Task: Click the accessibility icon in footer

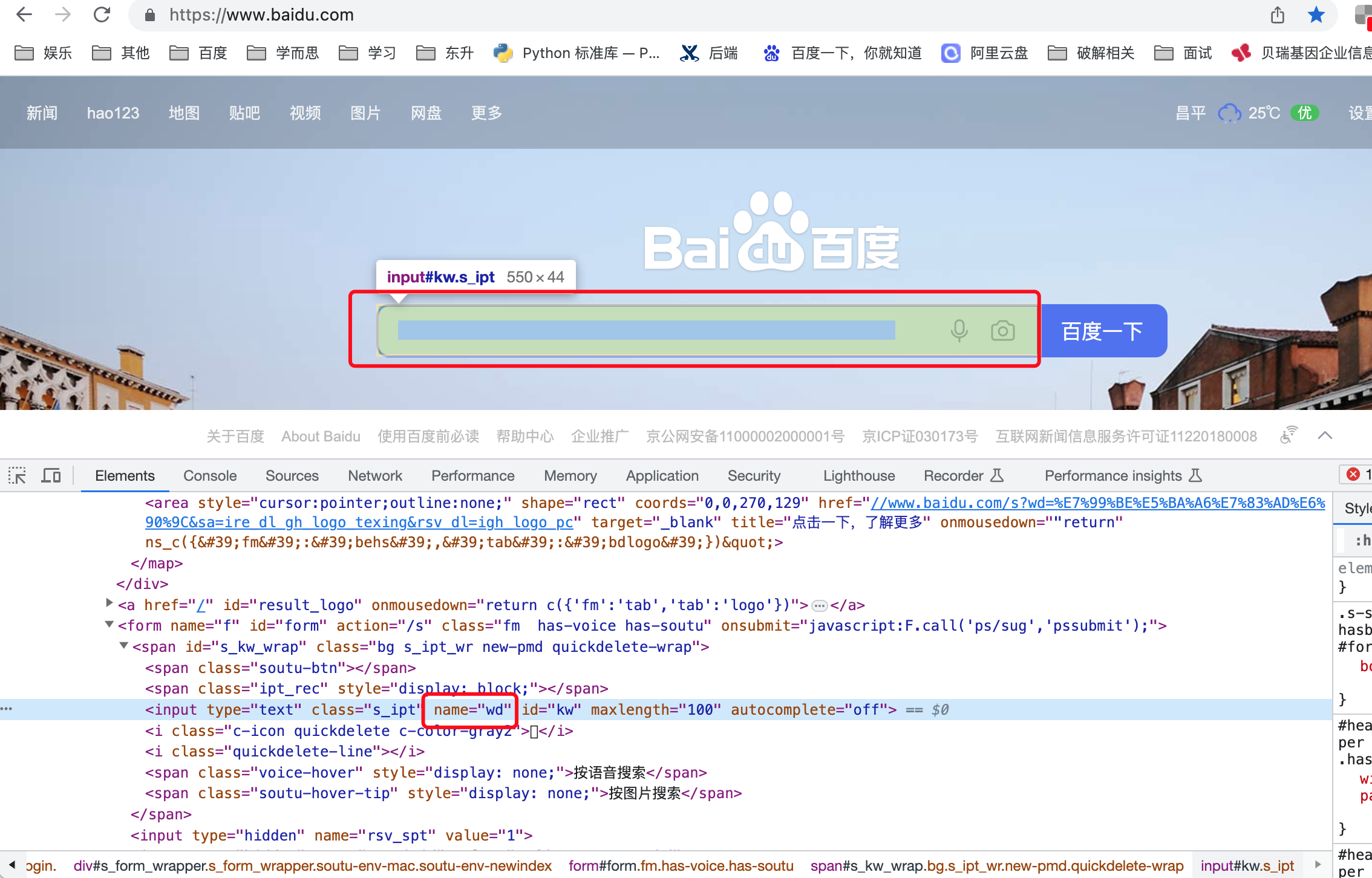Action: tap(1289, 435)
